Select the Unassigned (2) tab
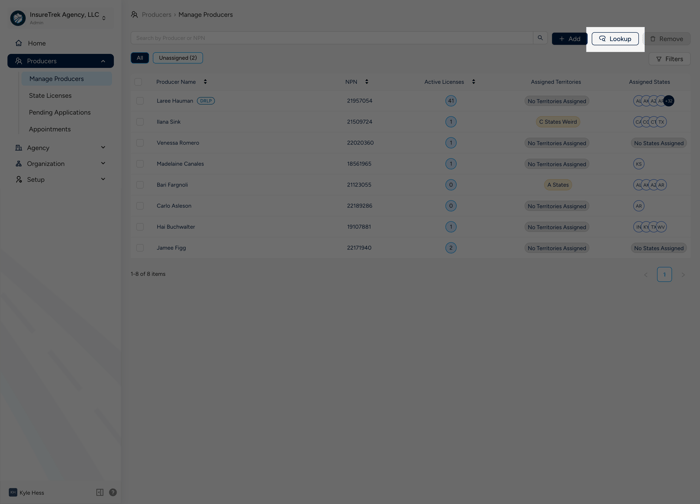Viewport: 700px width, 504px height. (178, 58)
